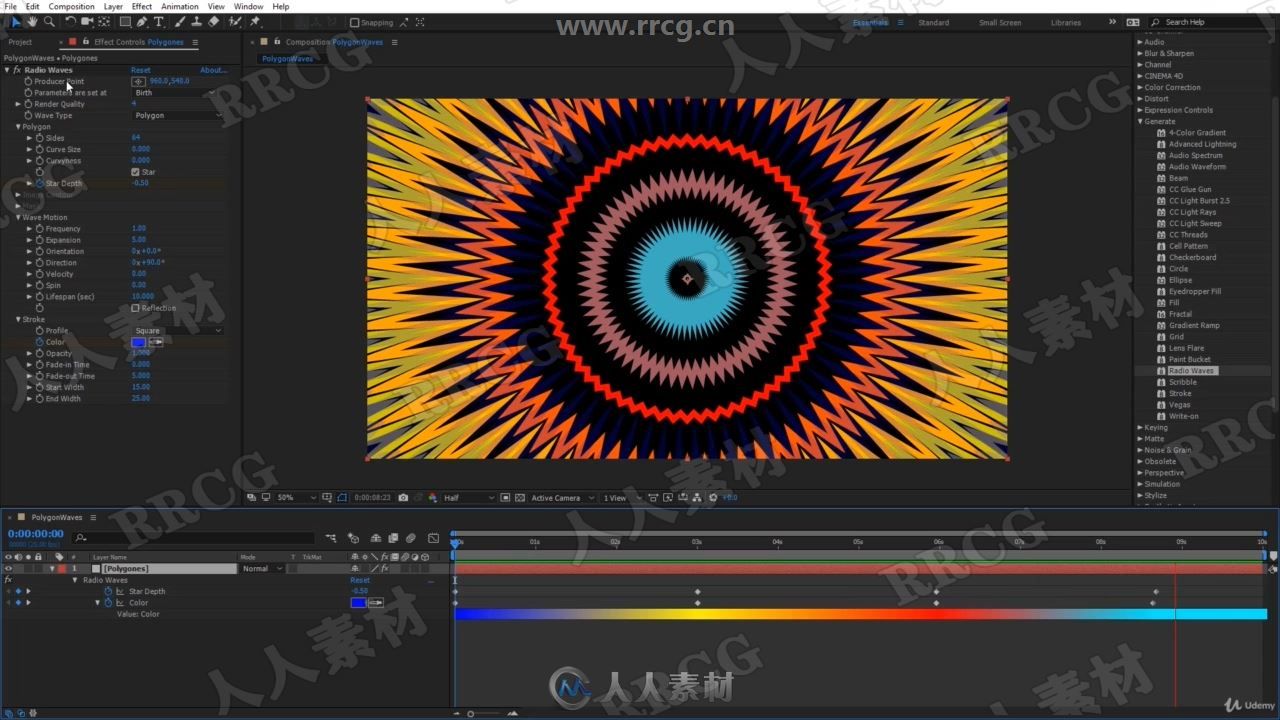This screenshot has height=720, width=1280.
Task: Hide the Polygones layer with eye toggle
Action: (x=8, y=568)
